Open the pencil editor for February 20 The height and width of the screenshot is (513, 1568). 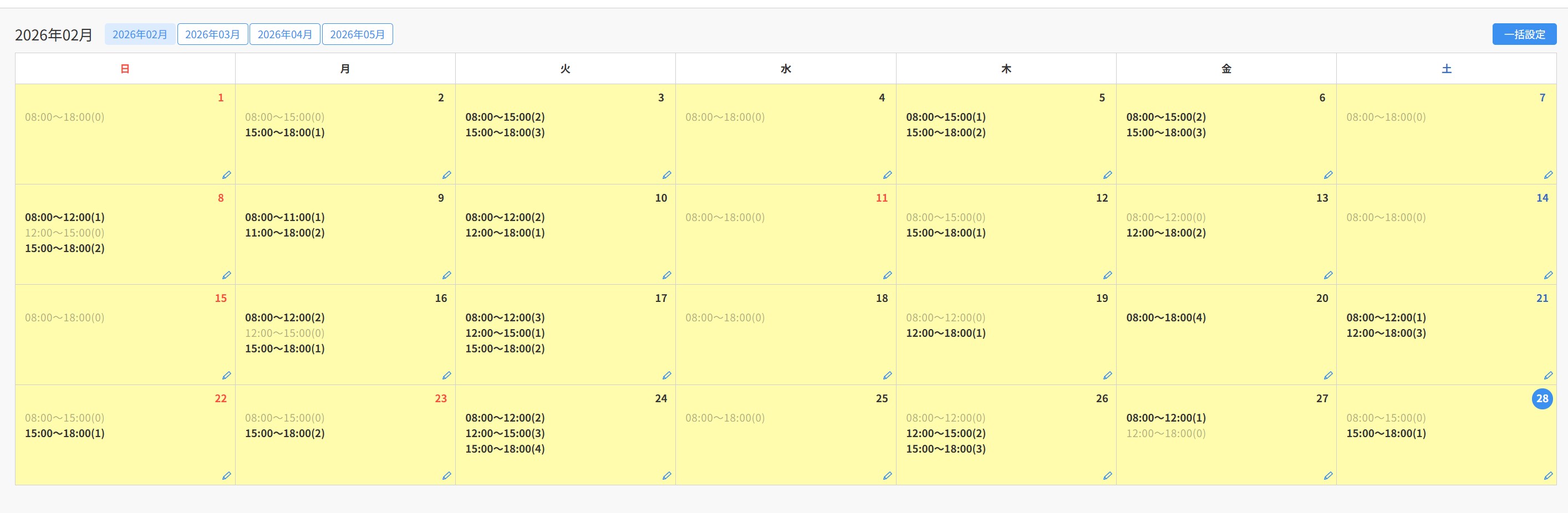1327,376
